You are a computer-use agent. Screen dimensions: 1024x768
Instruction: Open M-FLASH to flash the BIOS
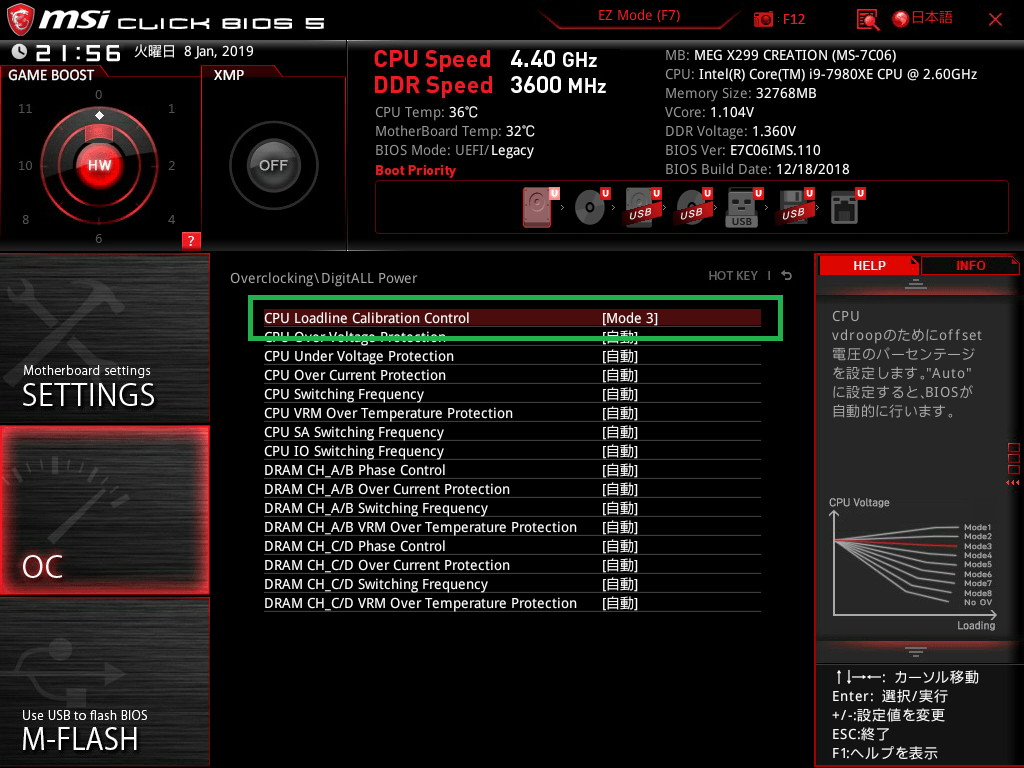pos(104,682)
